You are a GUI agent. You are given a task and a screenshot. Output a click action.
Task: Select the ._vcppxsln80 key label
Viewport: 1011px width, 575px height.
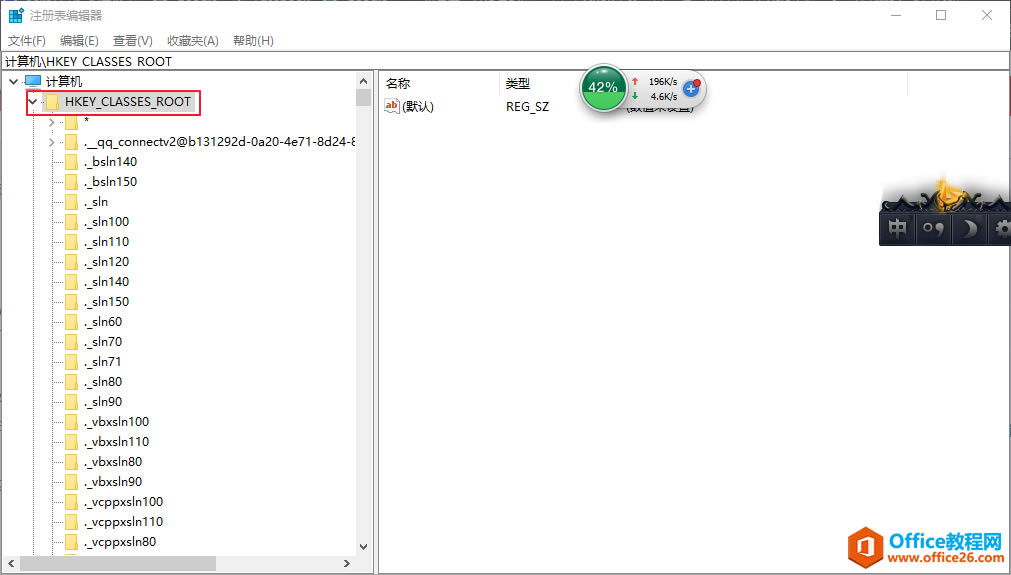pos(120,541)
